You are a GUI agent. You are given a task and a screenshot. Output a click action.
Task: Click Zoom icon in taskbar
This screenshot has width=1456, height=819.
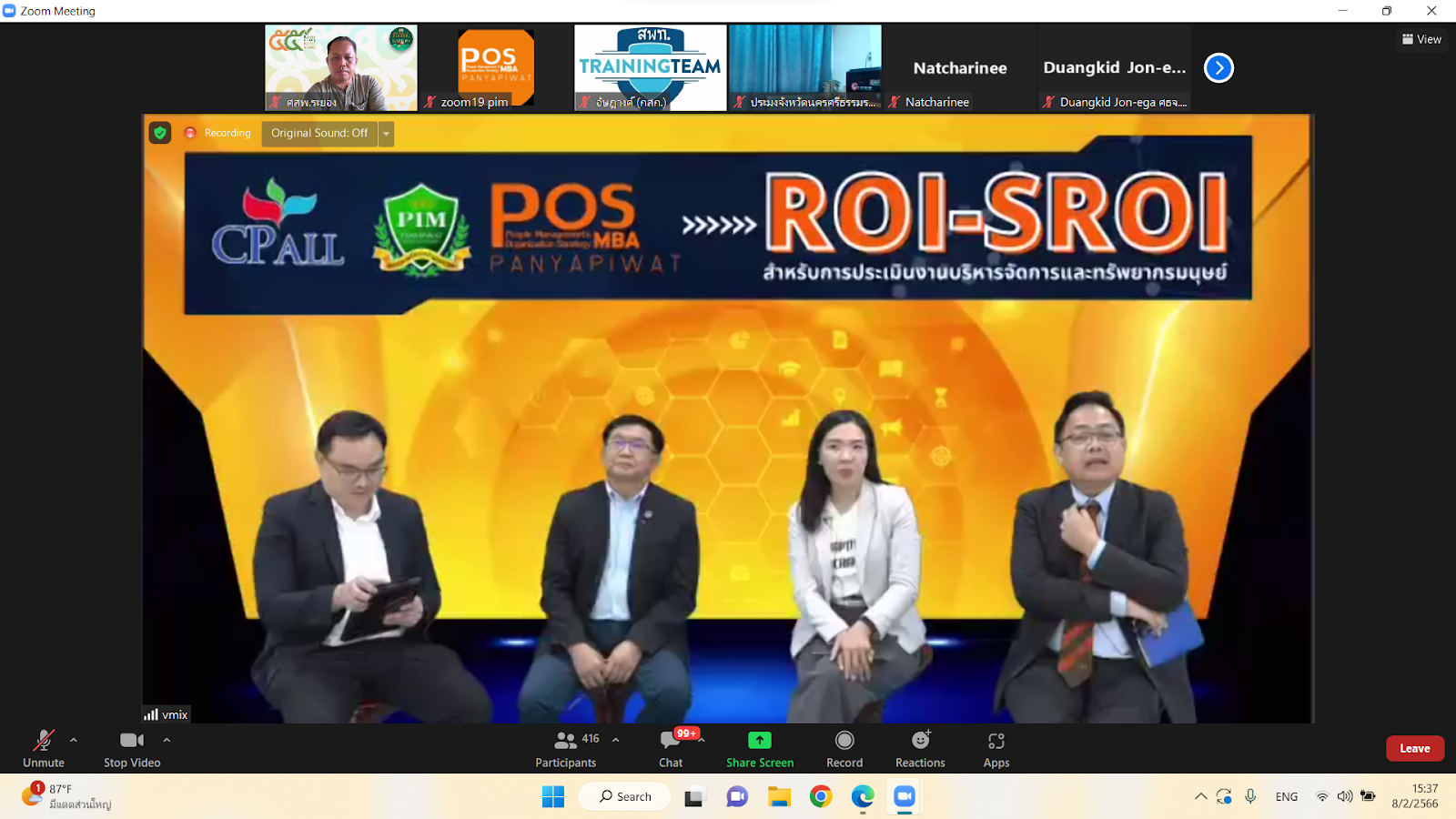(x=905, y=797)
